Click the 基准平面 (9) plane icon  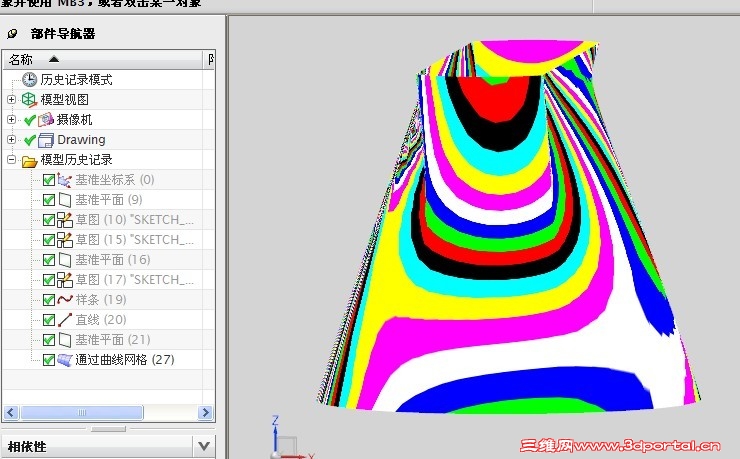pyautogui.click(x=65, y=200)
